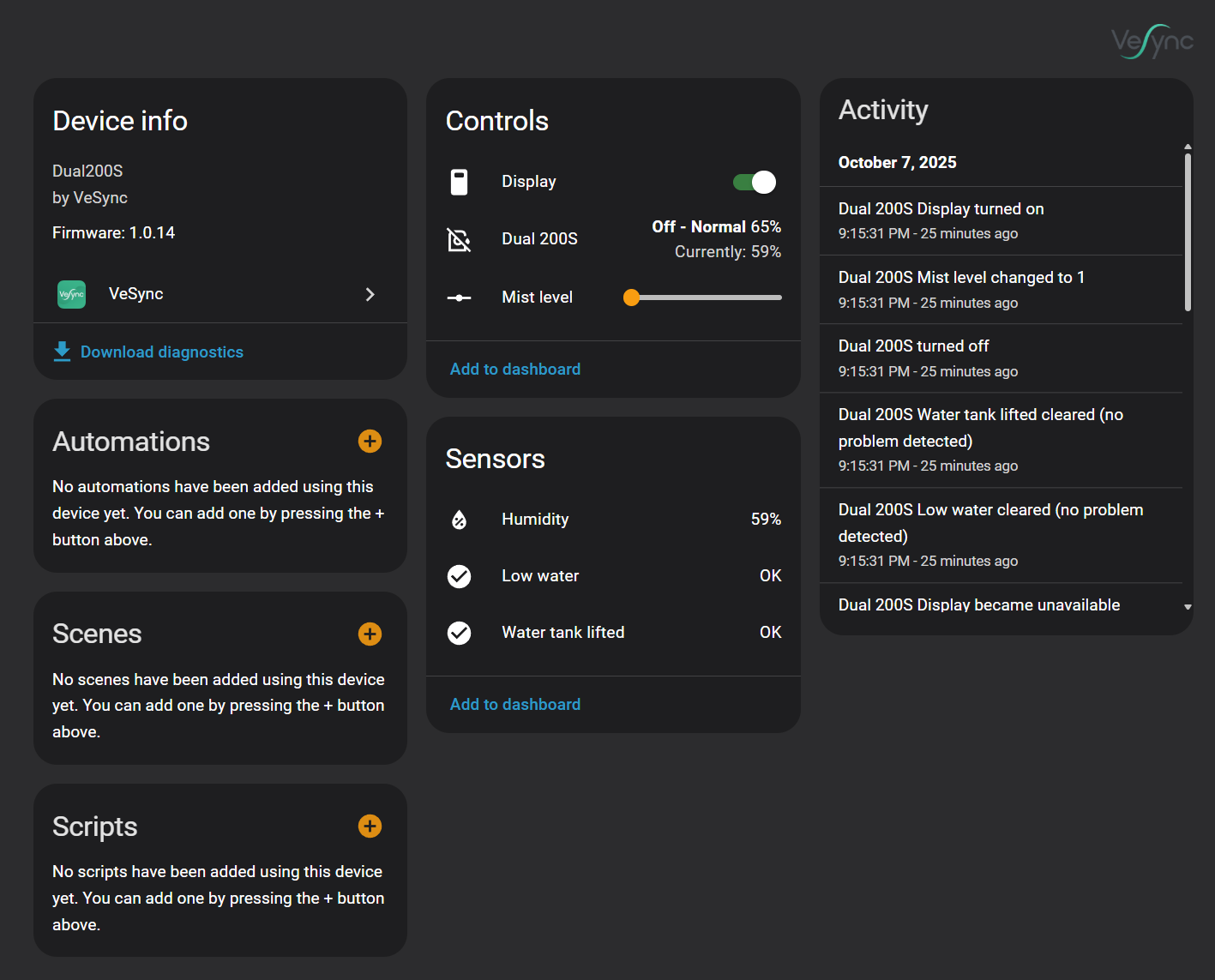Click the Low water checkmark icon

click(x=460, y=576)
